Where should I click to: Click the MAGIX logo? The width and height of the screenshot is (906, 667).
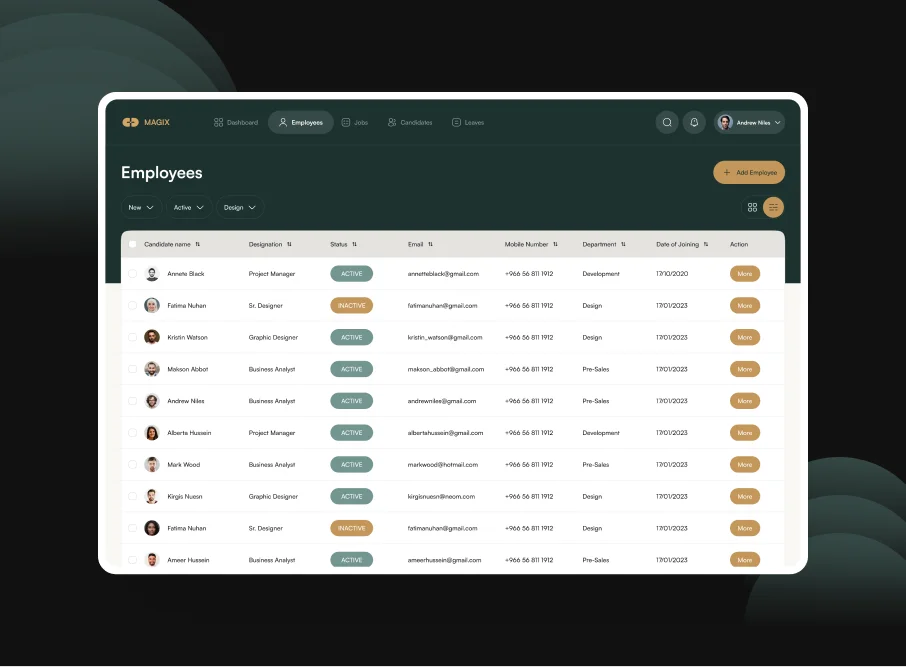click(145, 122)
